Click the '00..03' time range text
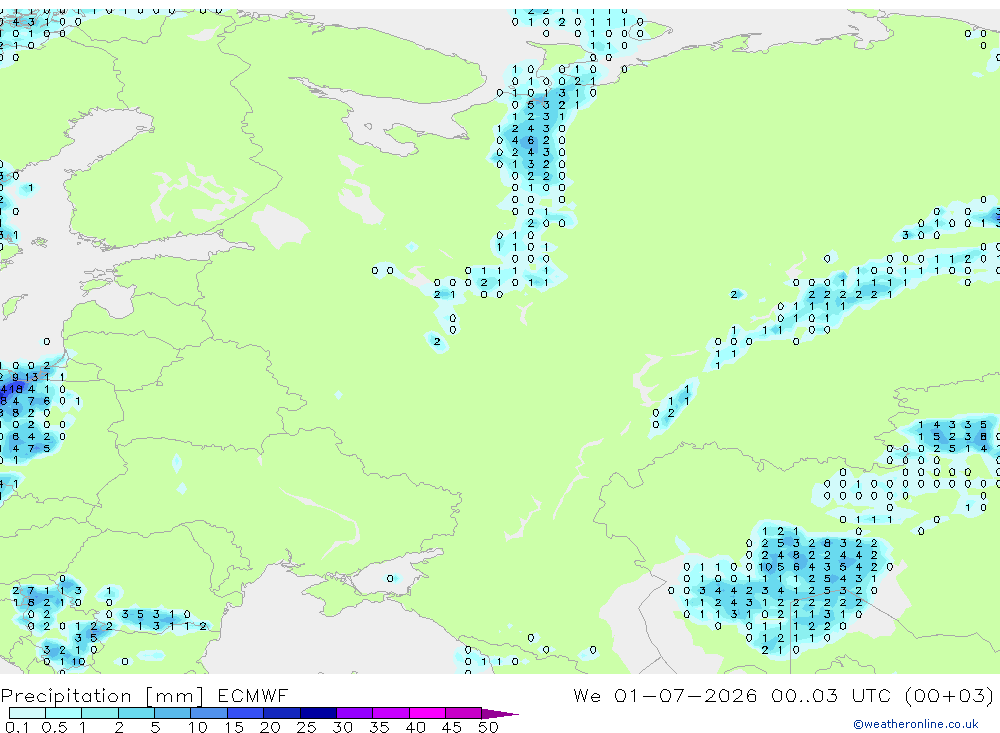The image size is (1000, 733). click(x=804, y=695)
